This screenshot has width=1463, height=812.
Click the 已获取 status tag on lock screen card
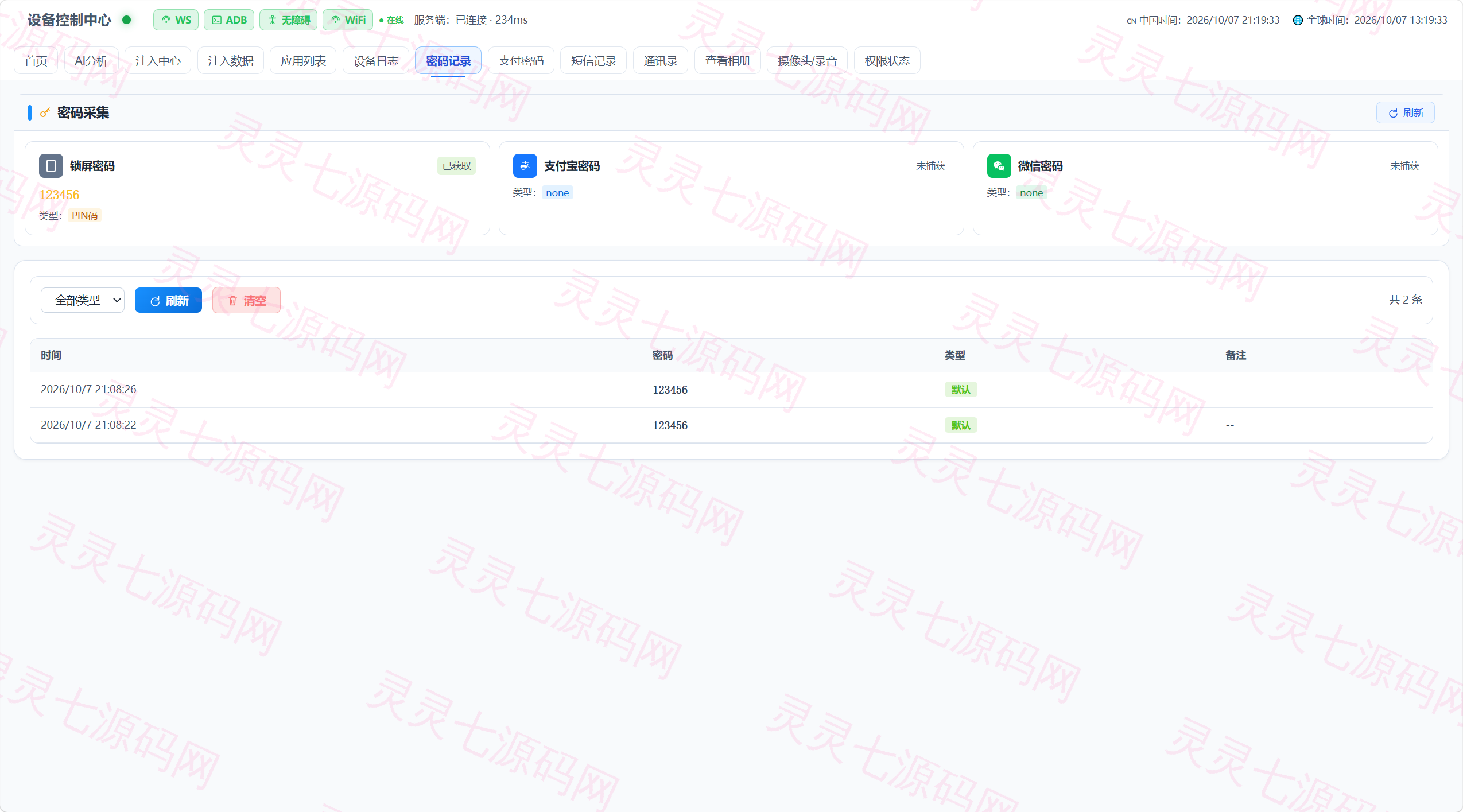coord(456,166)
